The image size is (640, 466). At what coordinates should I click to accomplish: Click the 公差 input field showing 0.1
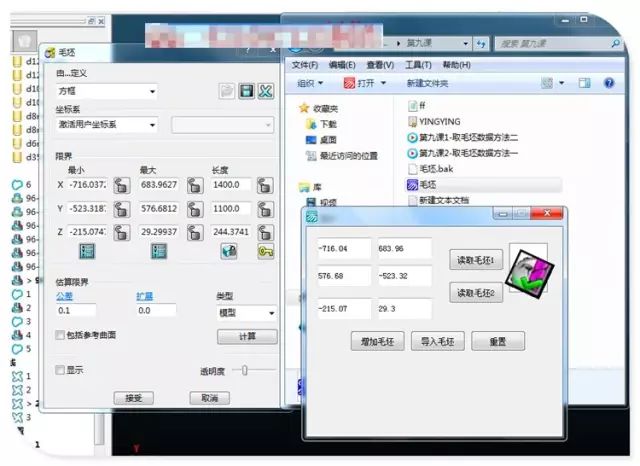pos(76,311)
